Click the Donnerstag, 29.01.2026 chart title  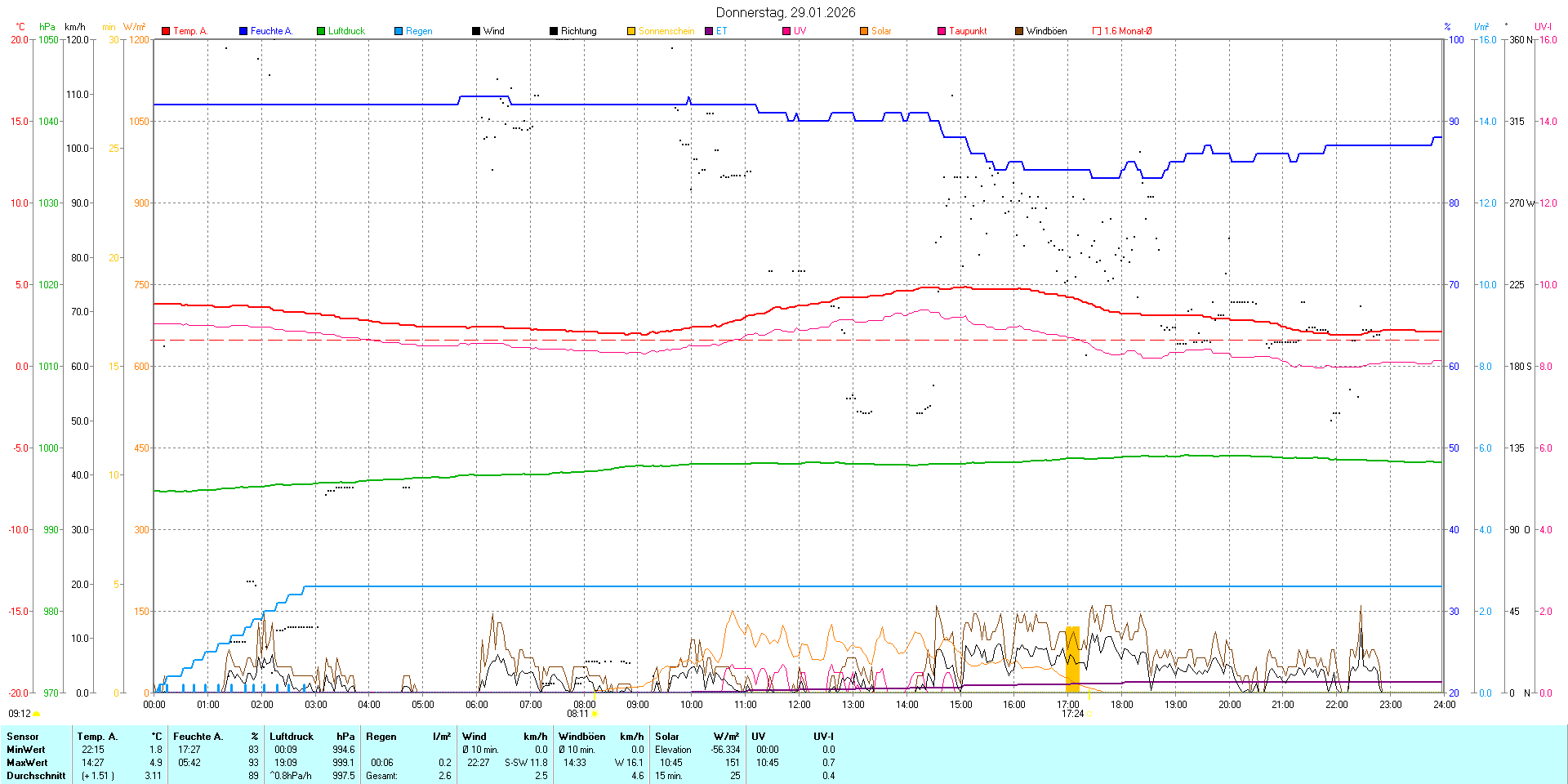(786, 12)
